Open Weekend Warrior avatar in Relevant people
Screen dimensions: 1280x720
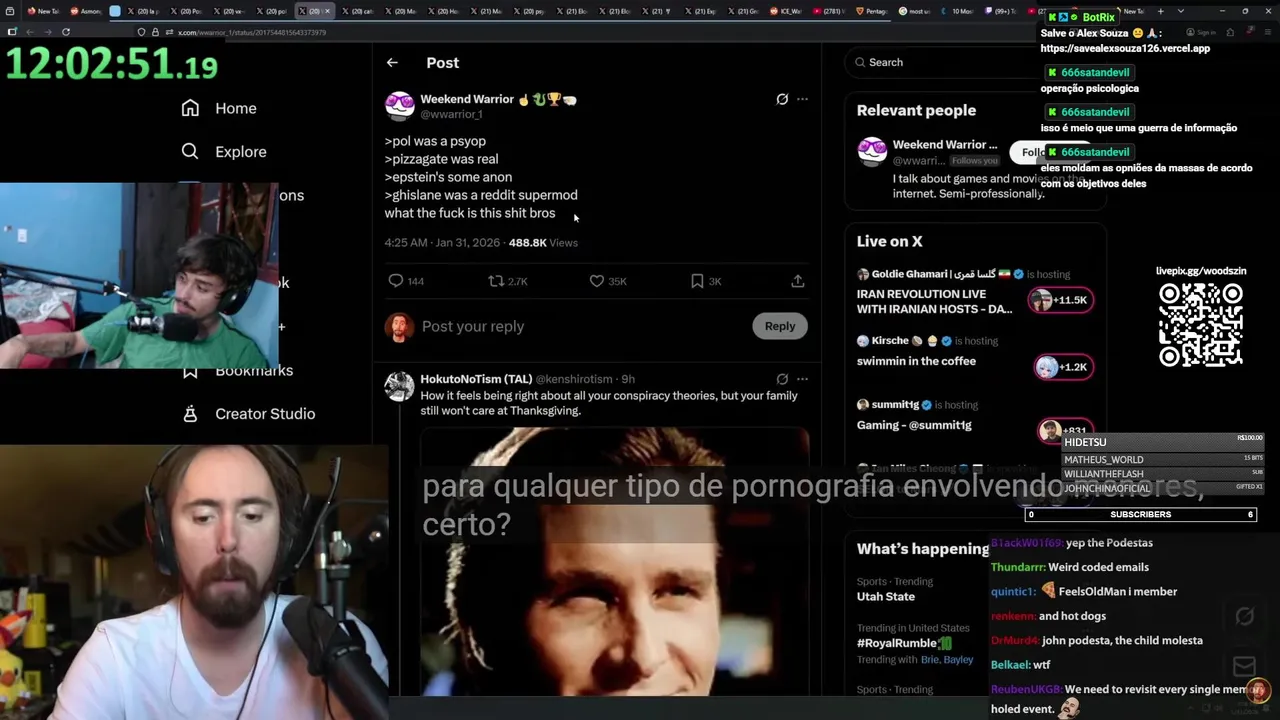pyautogui.click(x=872, y=152)
